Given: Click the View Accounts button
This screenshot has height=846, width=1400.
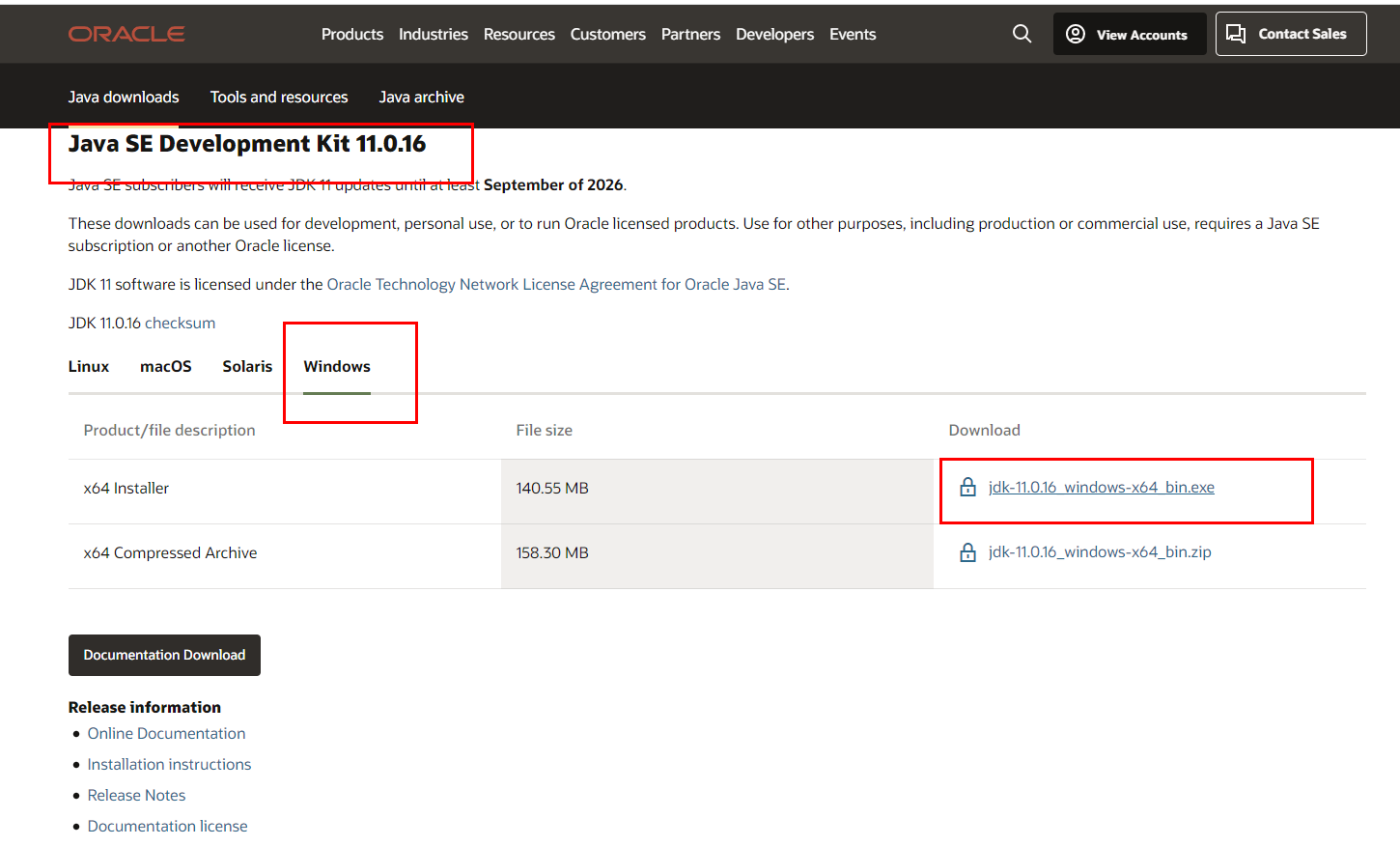Looking at the screenshot, I should 1129,34.
